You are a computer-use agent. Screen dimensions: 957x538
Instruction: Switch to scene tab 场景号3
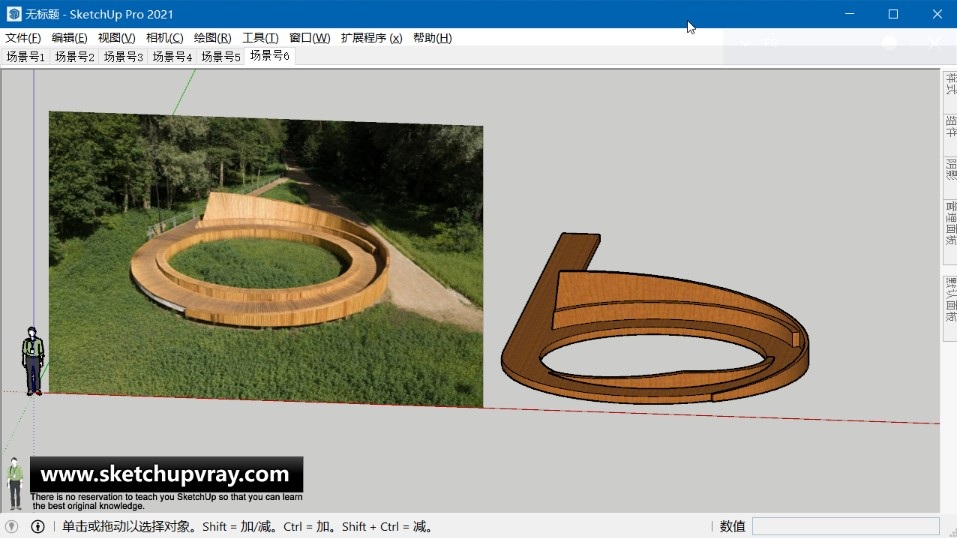(123, 57)
